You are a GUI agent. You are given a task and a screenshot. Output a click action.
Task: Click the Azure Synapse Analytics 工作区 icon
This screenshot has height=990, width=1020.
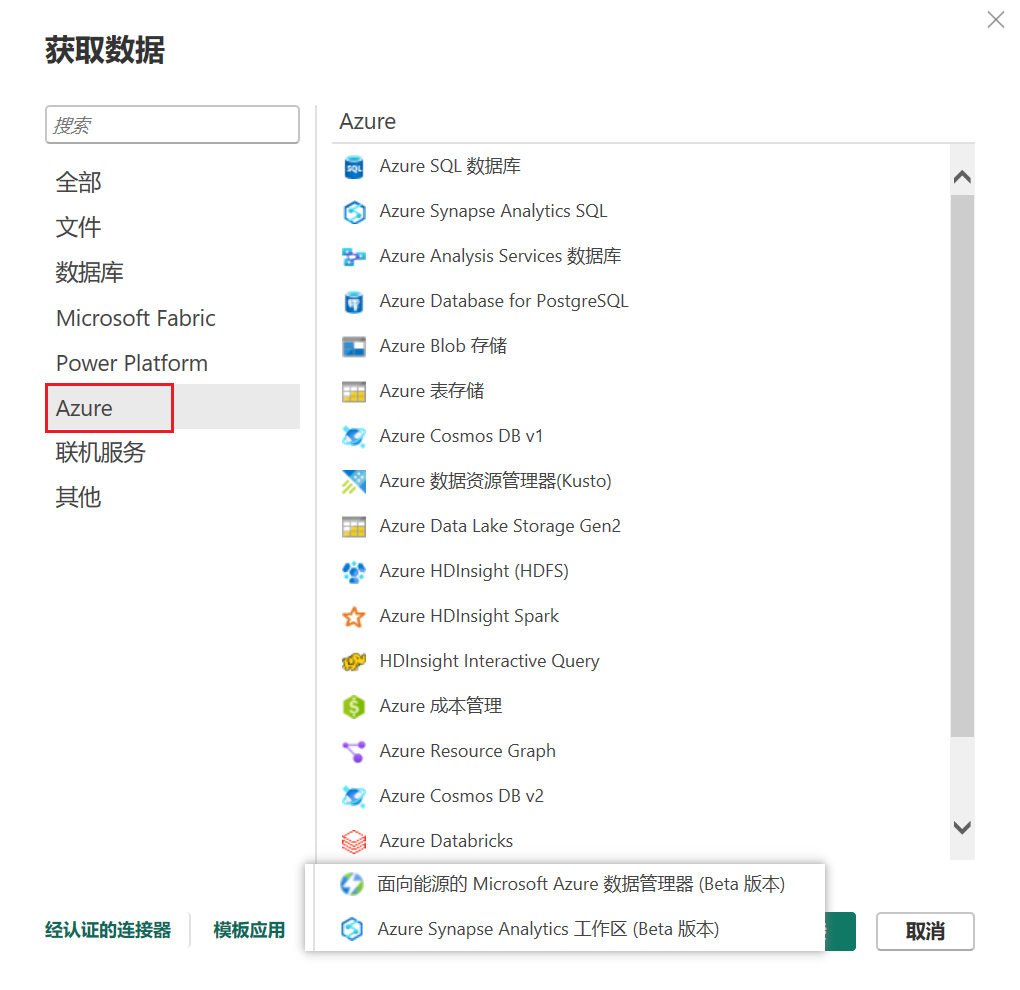coord(352,929)
